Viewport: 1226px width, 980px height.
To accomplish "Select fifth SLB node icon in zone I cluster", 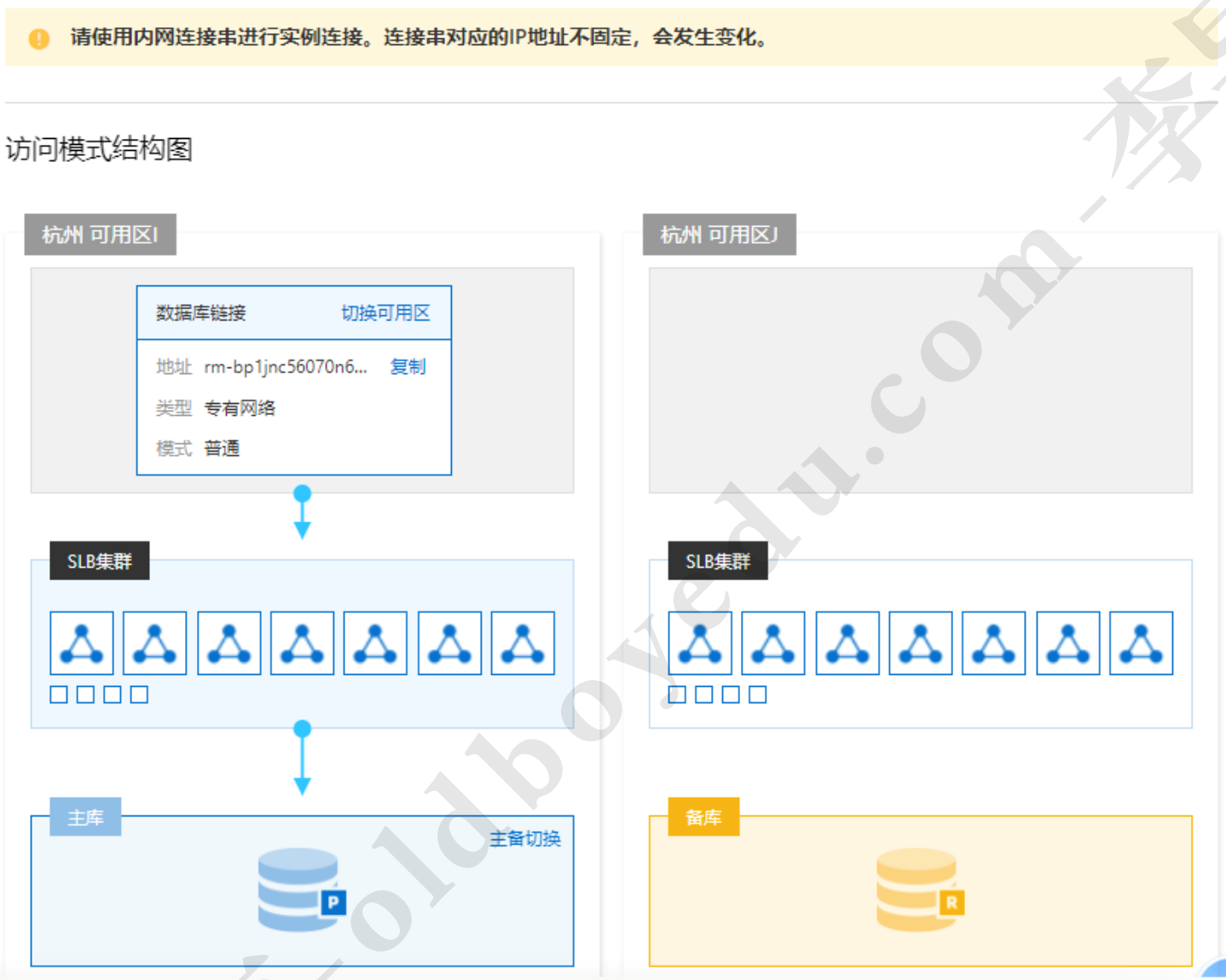I will point(376,643).
